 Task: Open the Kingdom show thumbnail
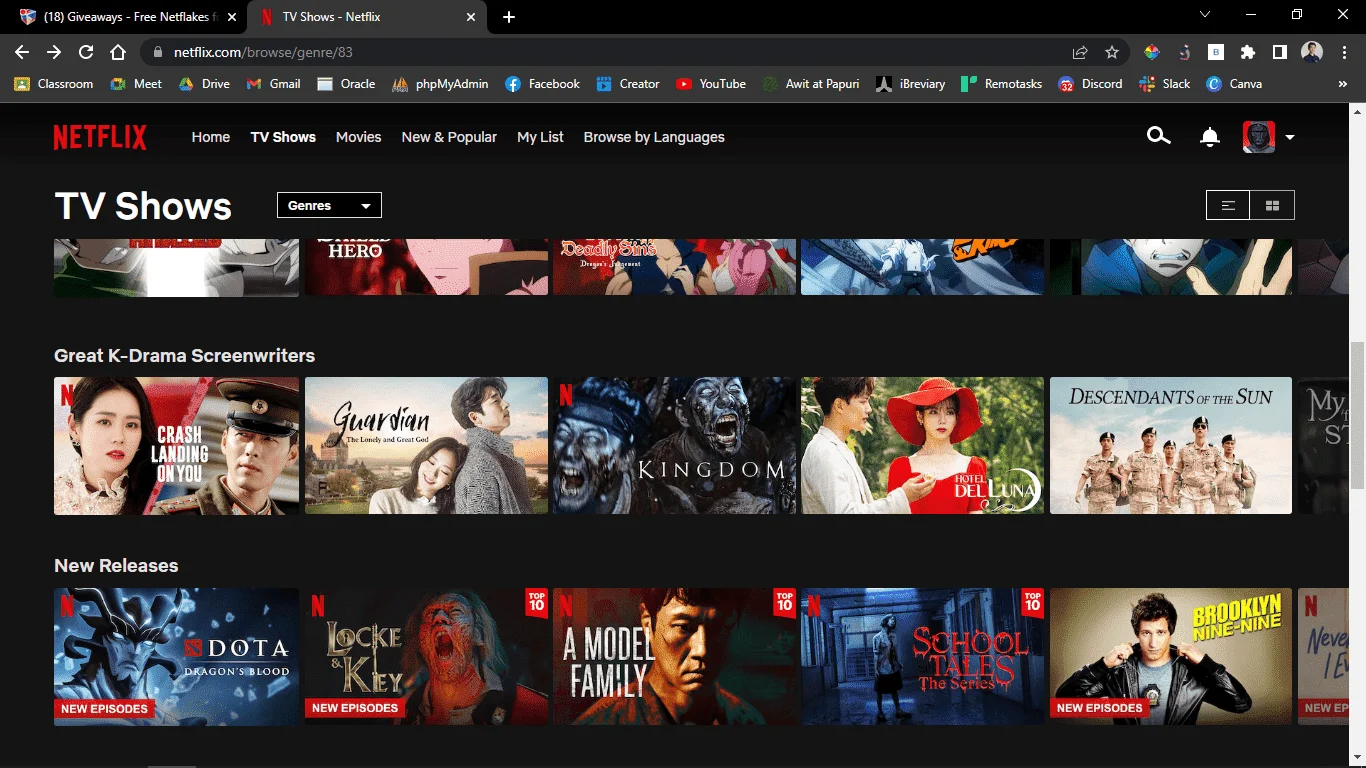tap(675, 446)
